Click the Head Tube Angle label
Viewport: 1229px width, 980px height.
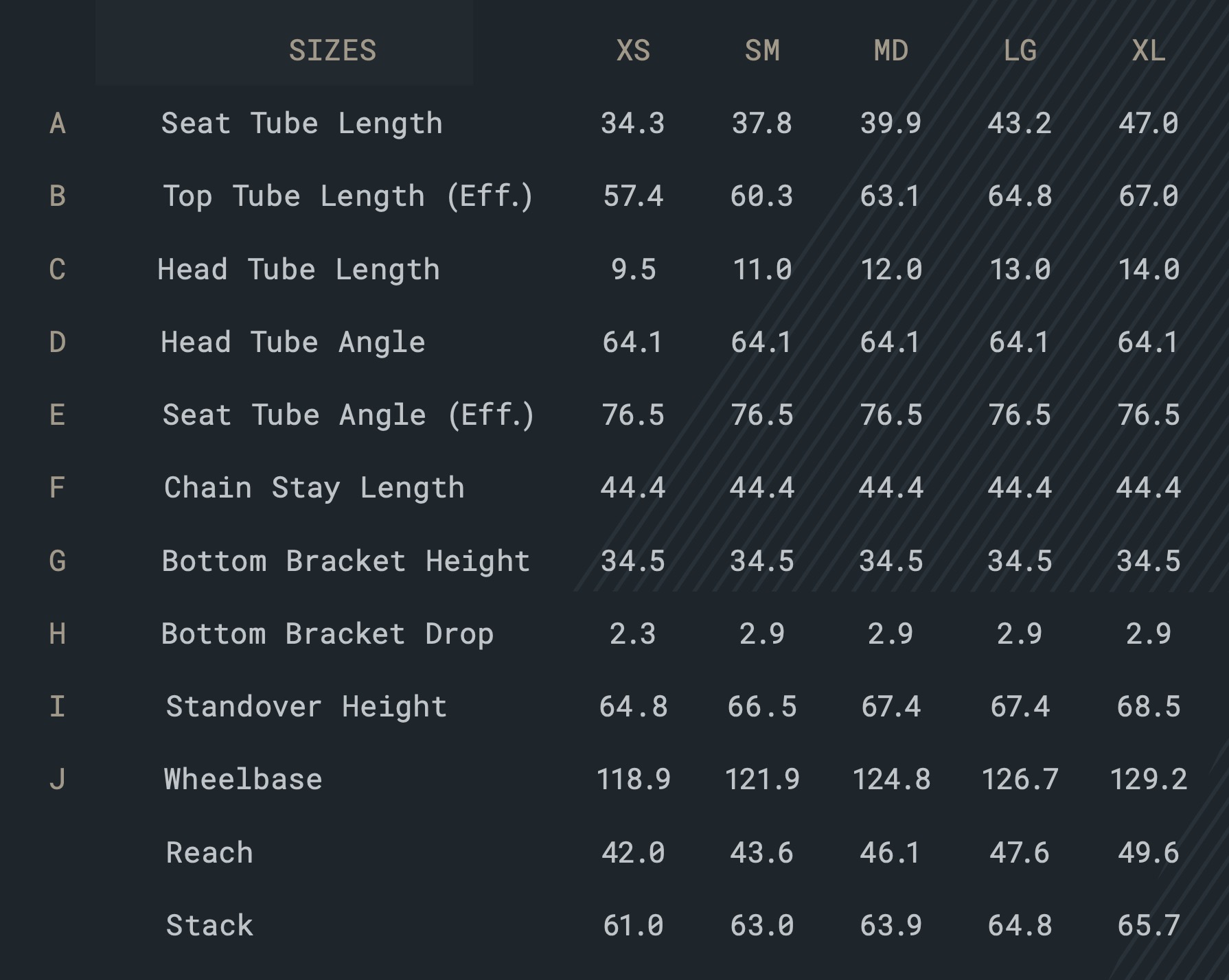pos(292,342)
